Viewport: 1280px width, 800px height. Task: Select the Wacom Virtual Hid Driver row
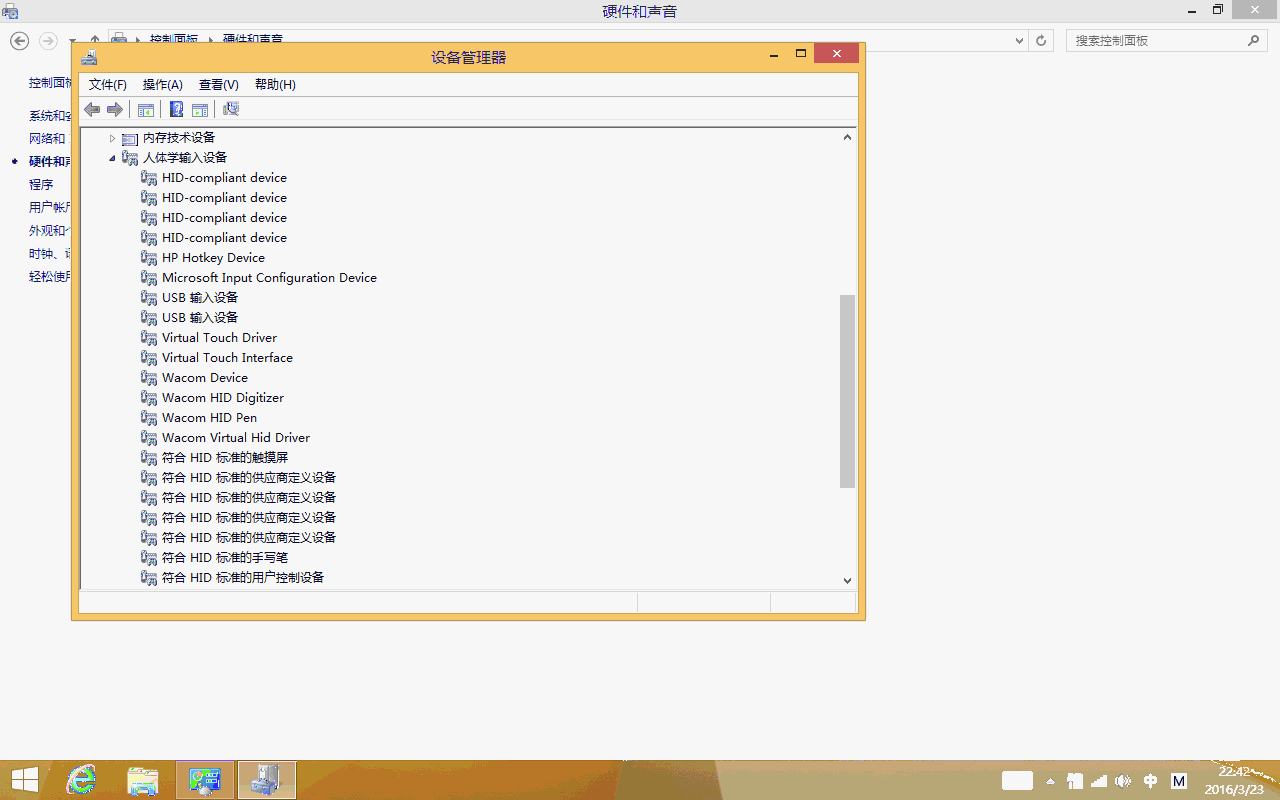(236, 438)
